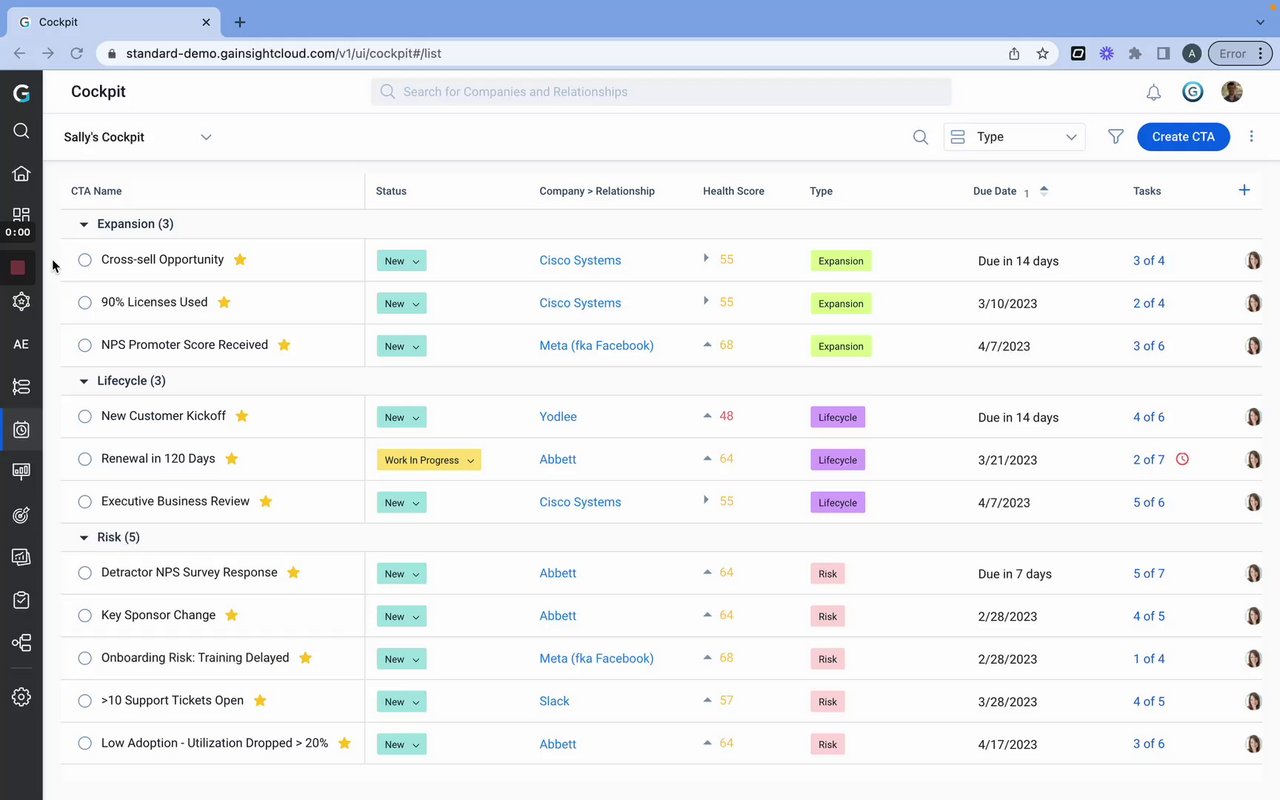
Task: Open the bar chart presentation icon in the sidebar
Action: pyautogui.click(x=21, y=471)
